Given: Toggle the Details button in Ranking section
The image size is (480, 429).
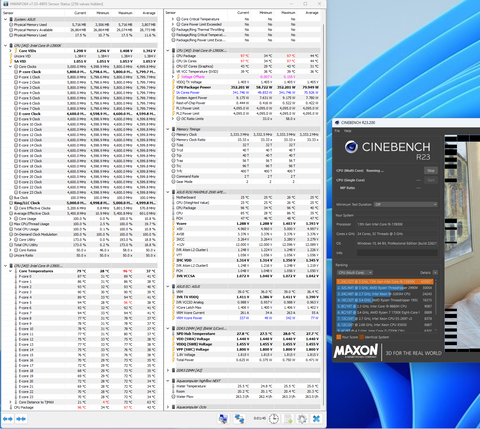Looking at the screenshot, I should point(435,273).
